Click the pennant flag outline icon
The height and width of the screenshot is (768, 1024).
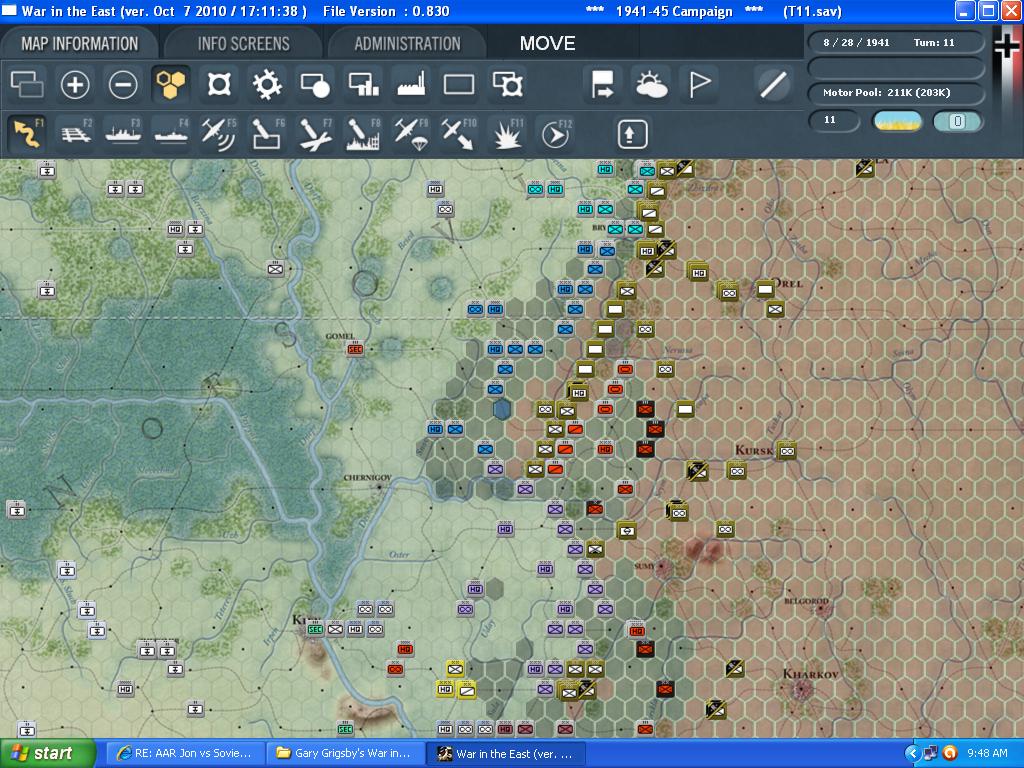(x=699, y=85)
